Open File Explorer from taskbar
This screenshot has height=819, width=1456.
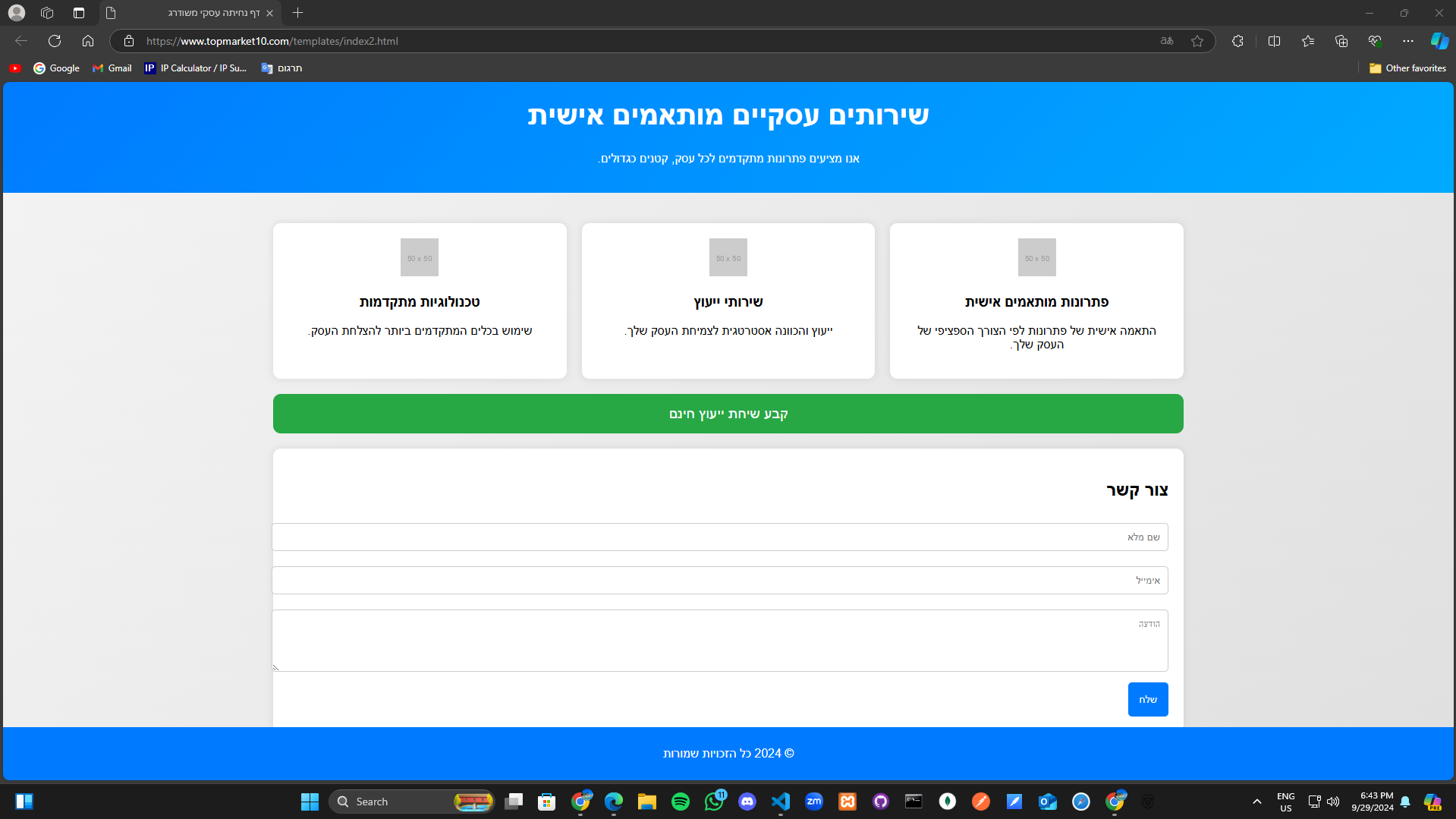(x=647, y=802)
